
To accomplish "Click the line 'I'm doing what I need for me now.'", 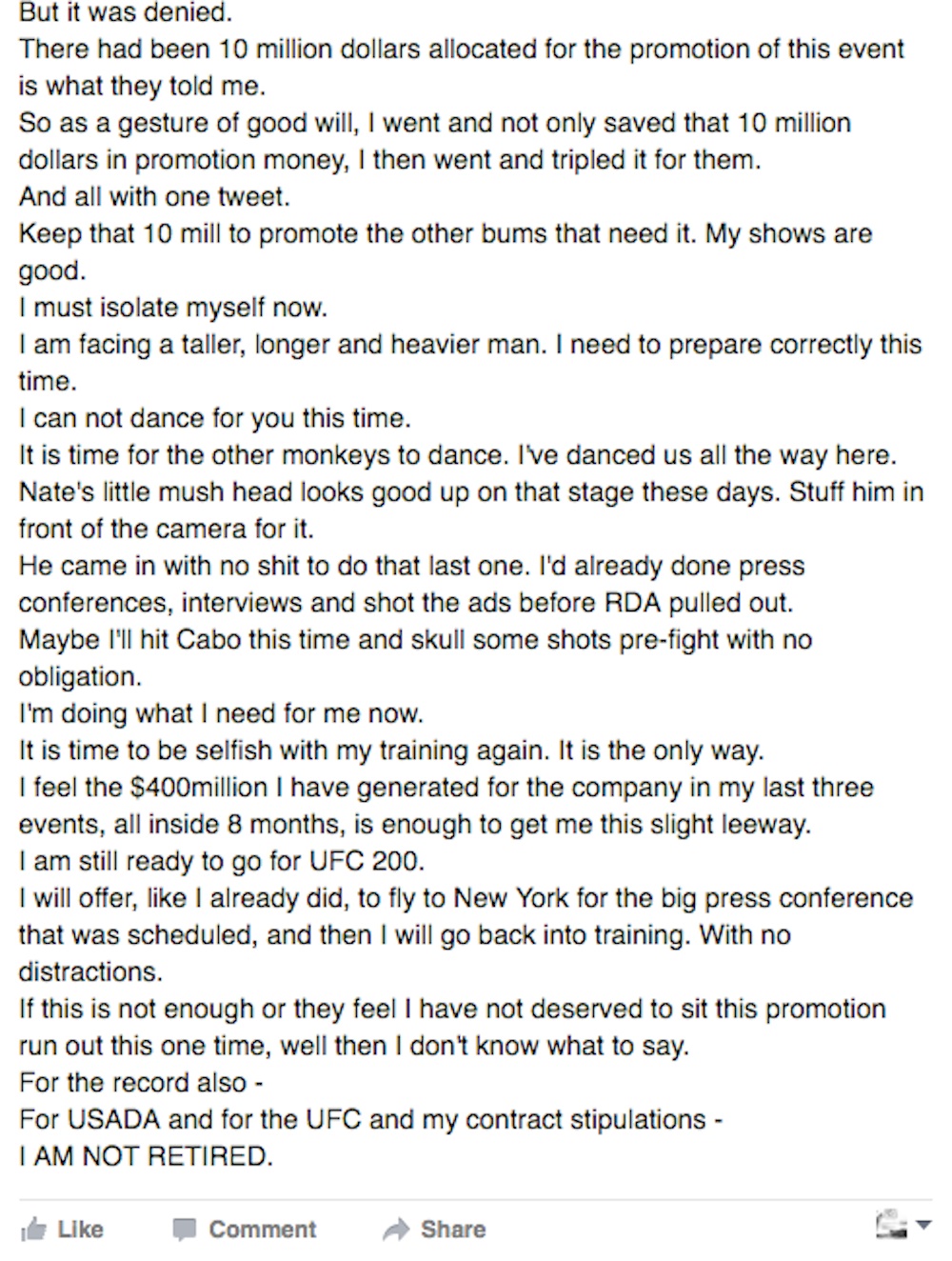I will click(221, 713).
